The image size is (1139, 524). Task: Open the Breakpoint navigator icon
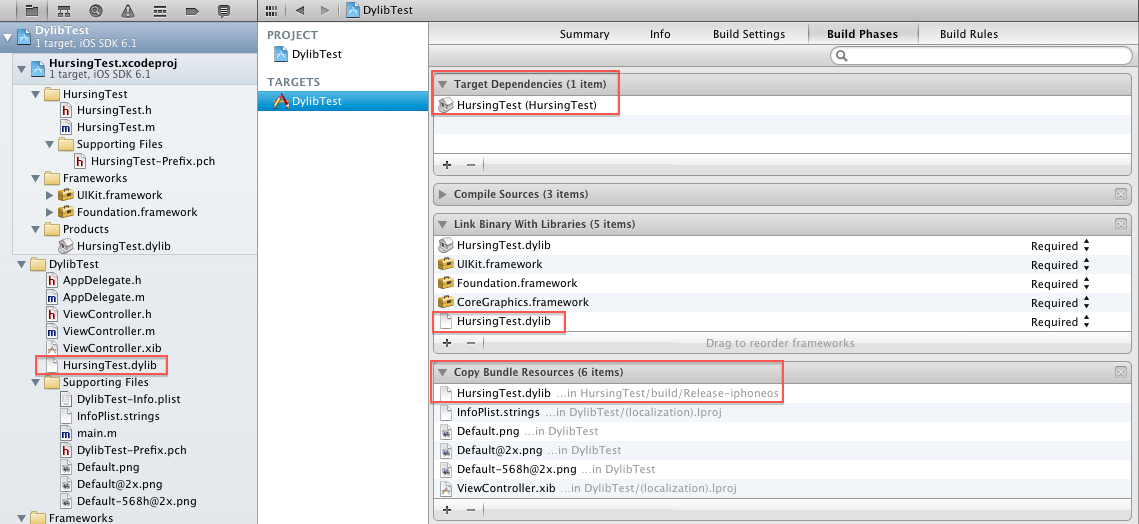[x=192, y=10]
